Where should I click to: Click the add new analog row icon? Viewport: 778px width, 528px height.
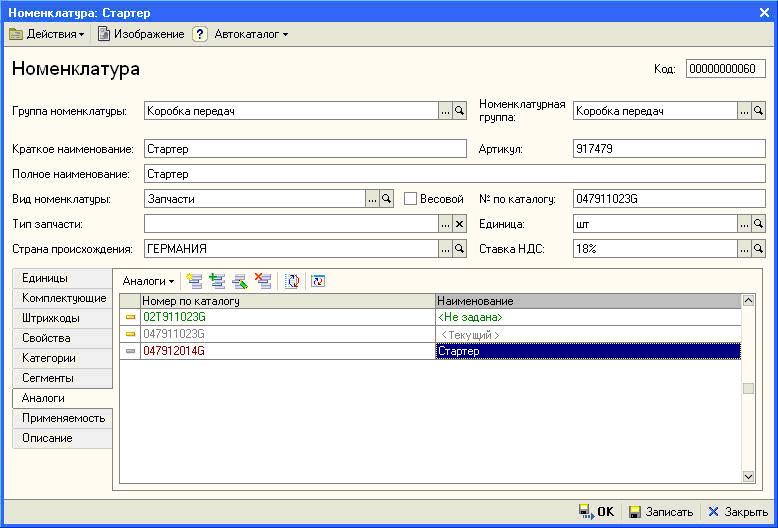click(194, 282)
